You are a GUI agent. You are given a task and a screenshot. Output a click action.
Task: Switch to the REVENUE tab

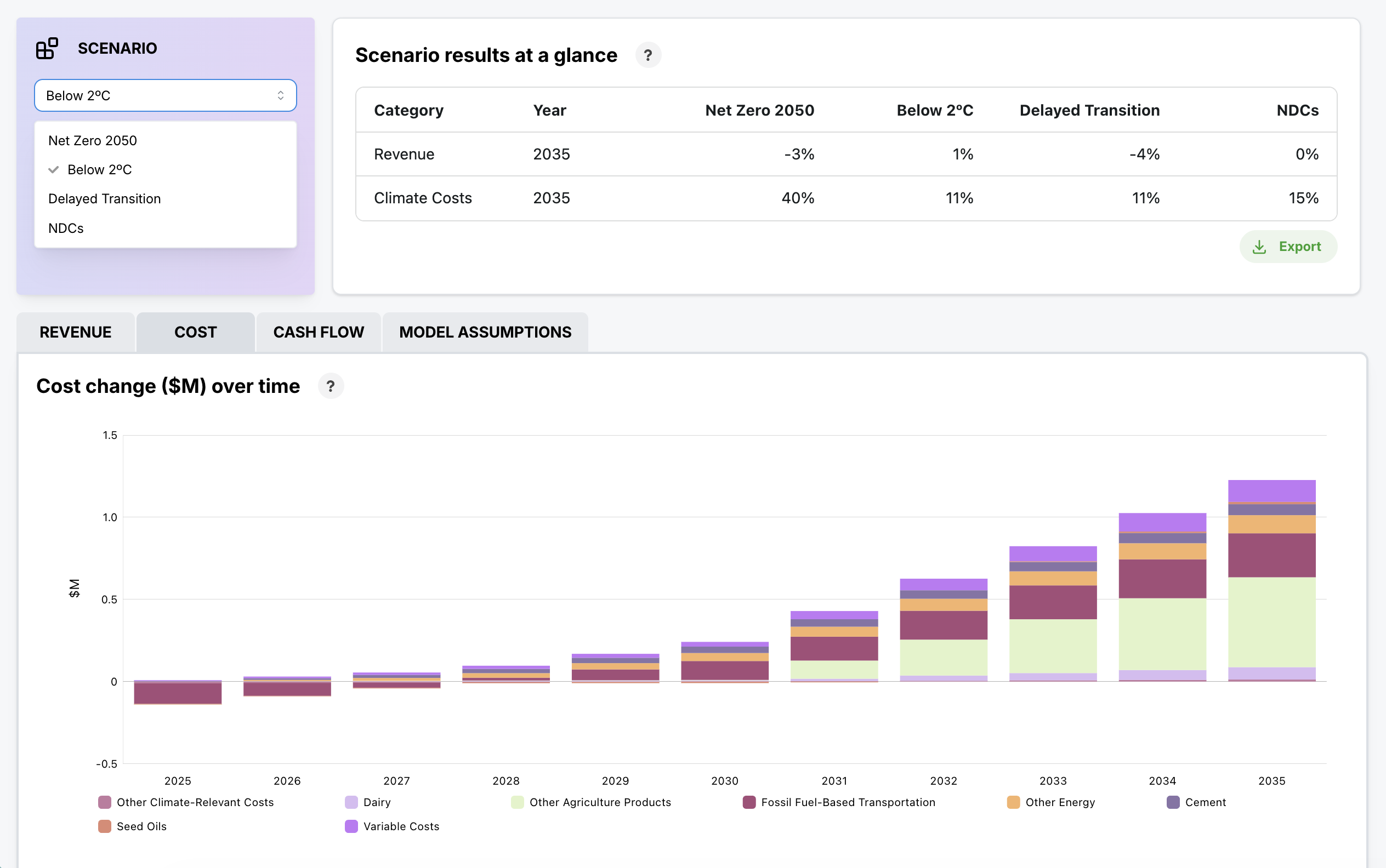point(75,332)
